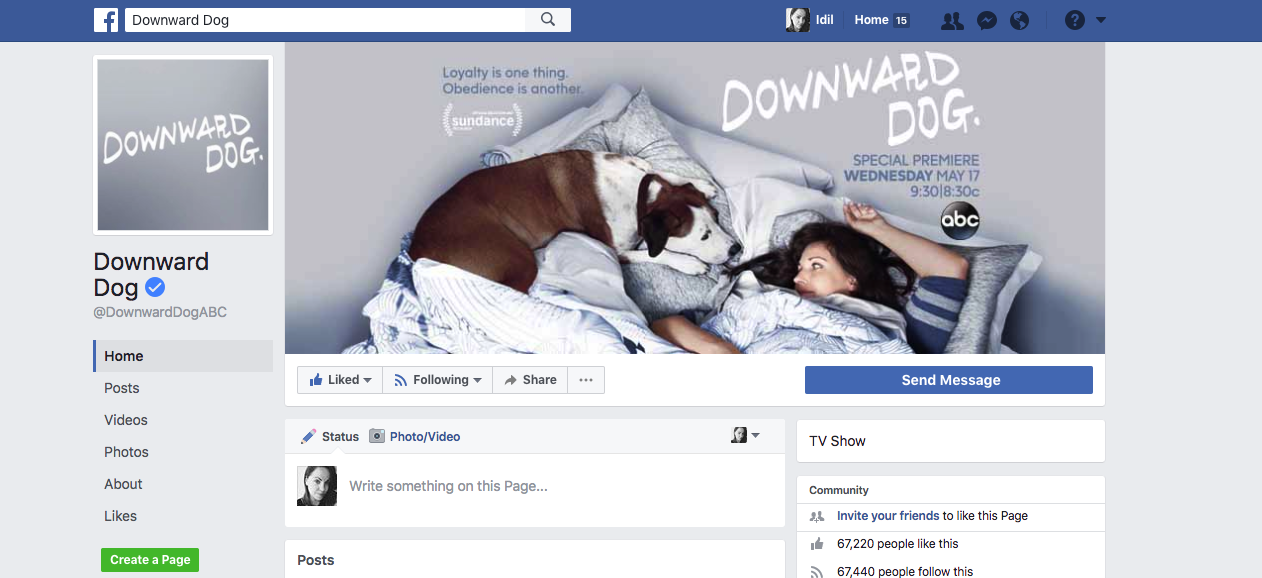Click feed icon beside 67,440 people follow
Viewport: 1262px width, 578px height.
click(x=817, y=572)
